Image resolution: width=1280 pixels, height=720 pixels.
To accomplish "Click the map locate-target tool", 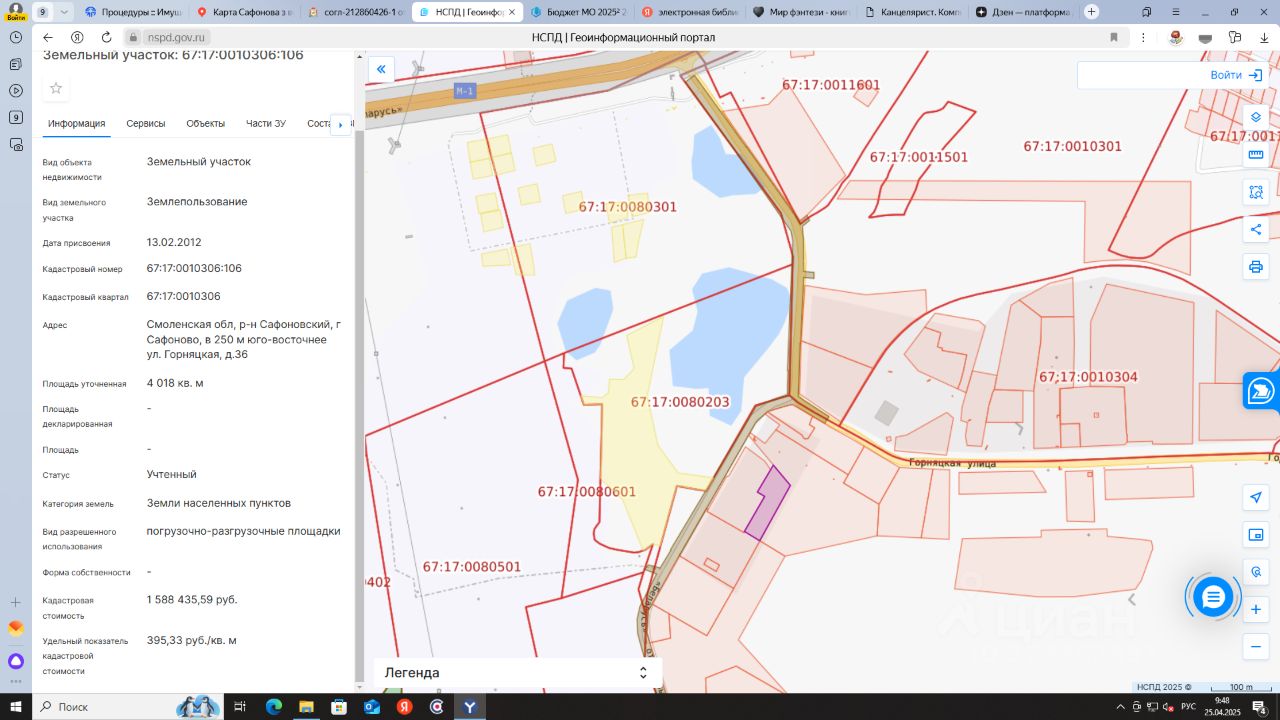I will (x=1256, y=572).
